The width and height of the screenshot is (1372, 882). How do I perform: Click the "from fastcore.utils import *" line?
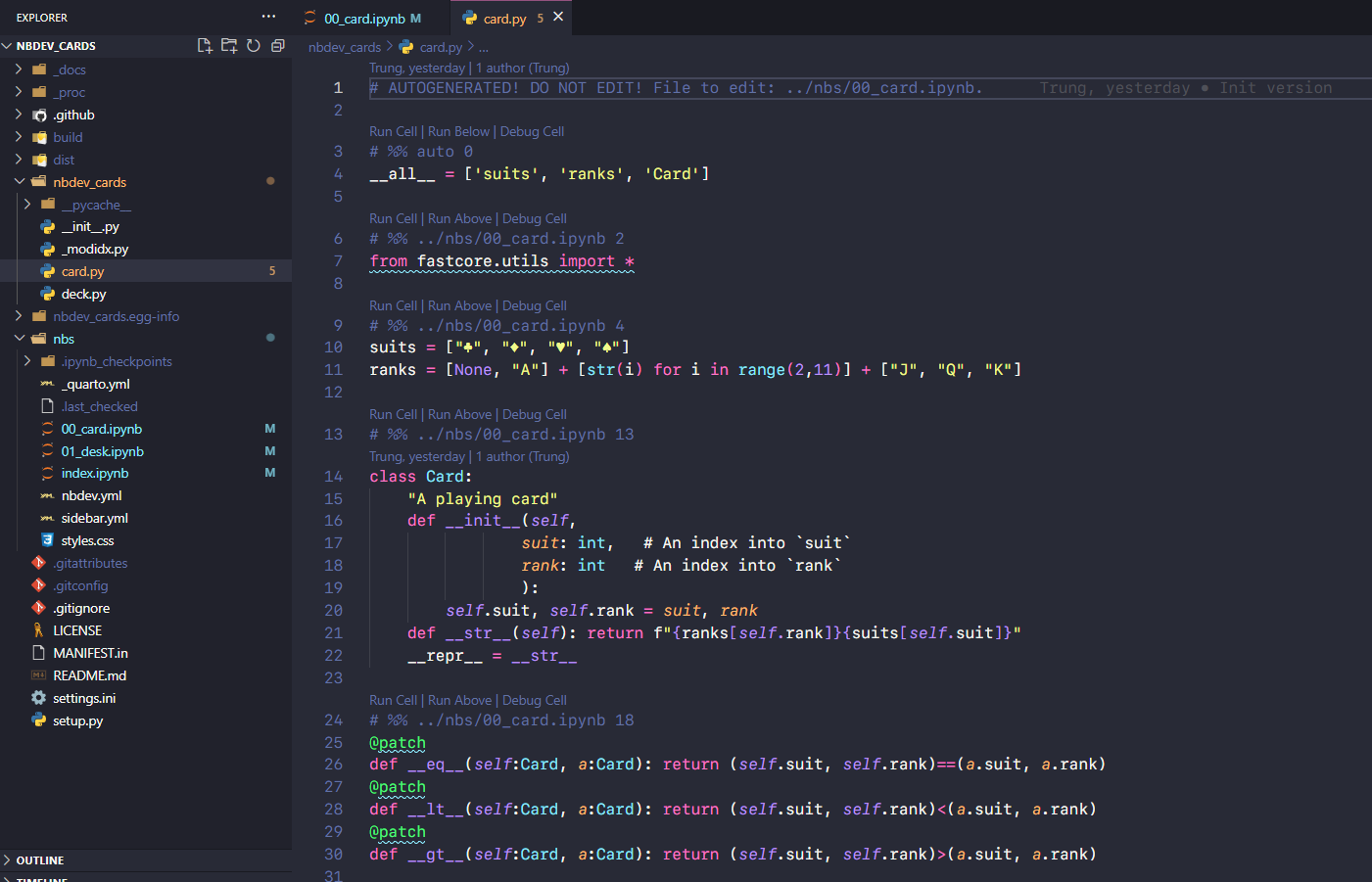coord(502,261)
